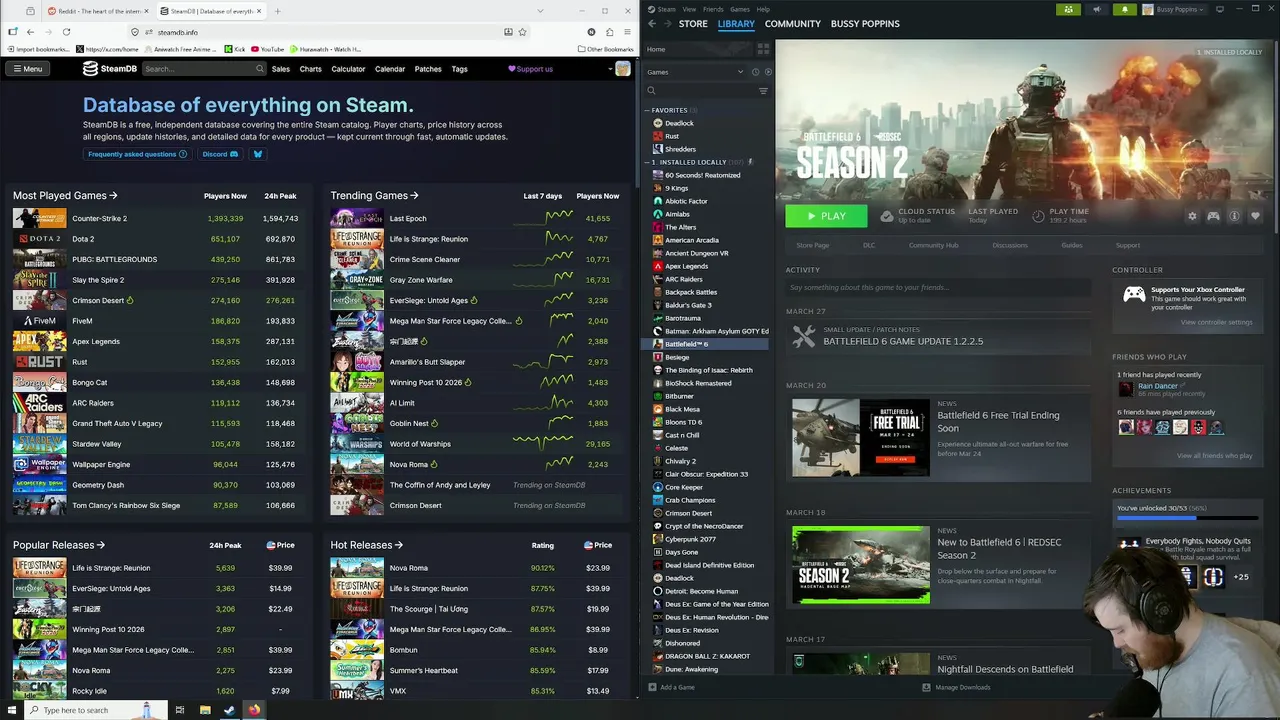
Task: Open Bussy Poppins account dropdown
Action: pos(1174,9)
